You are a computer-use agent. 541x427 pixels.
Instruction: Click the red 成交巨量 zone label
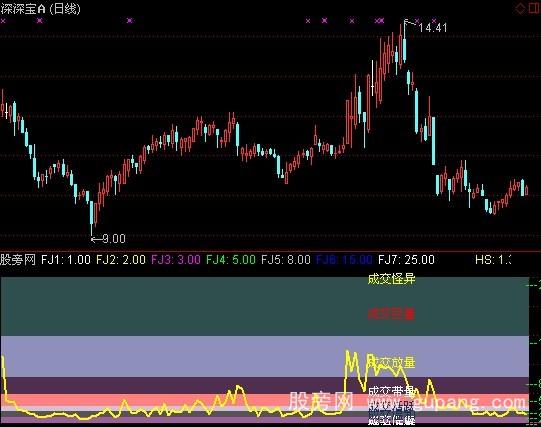[x=391, y=314]
